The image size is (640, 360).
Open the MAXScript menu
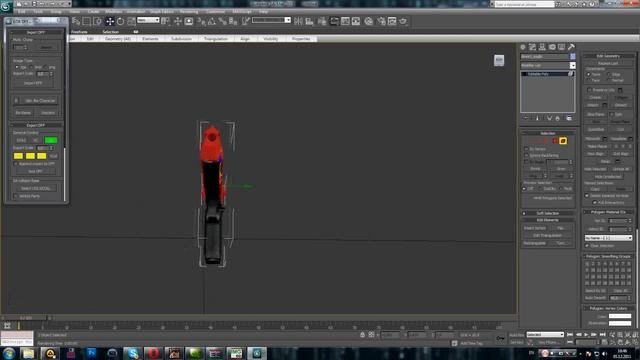242,12
